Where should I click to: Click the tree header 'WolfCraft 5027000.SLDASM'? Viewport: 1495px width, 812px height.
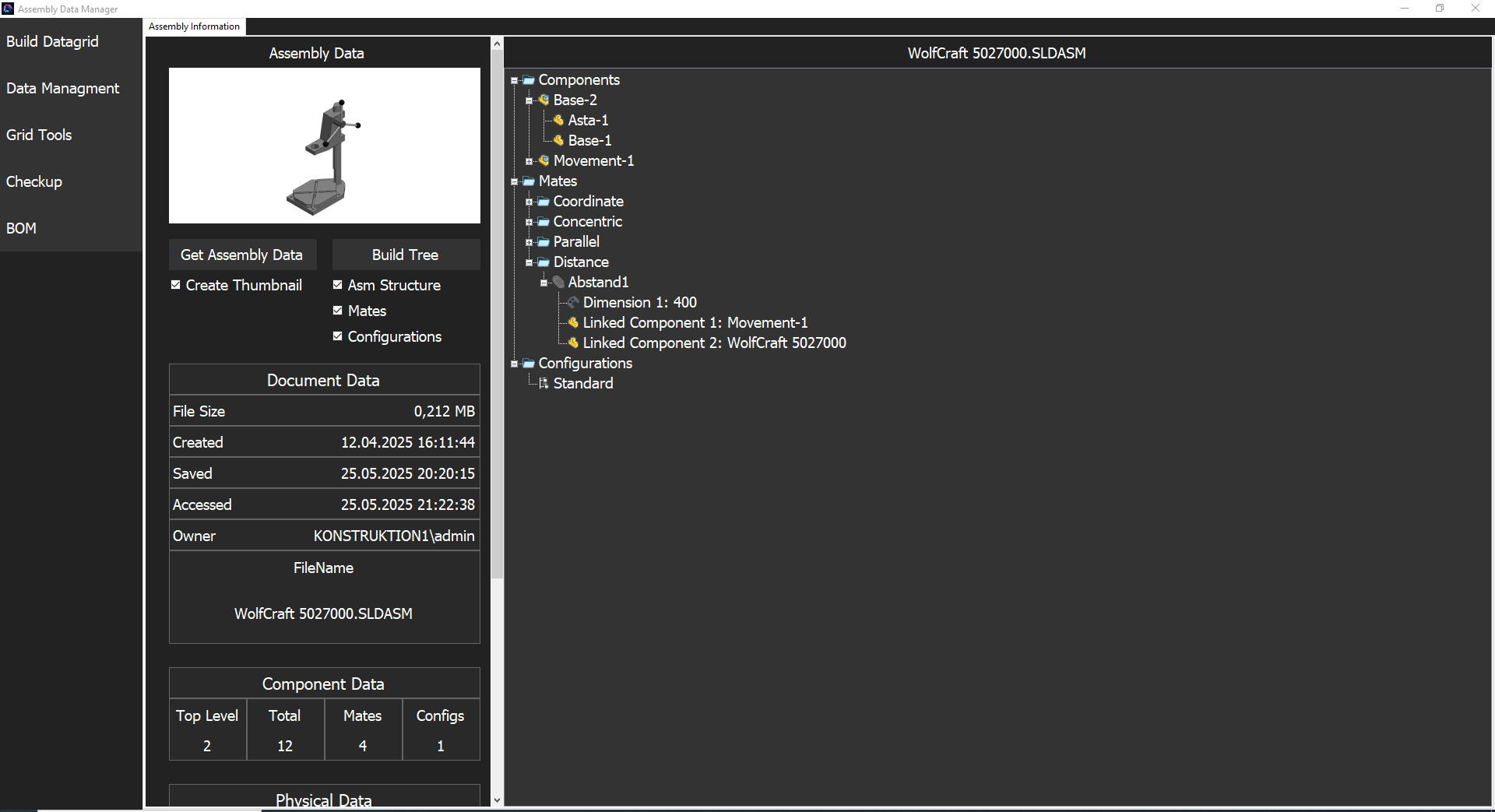pos(997,53)
